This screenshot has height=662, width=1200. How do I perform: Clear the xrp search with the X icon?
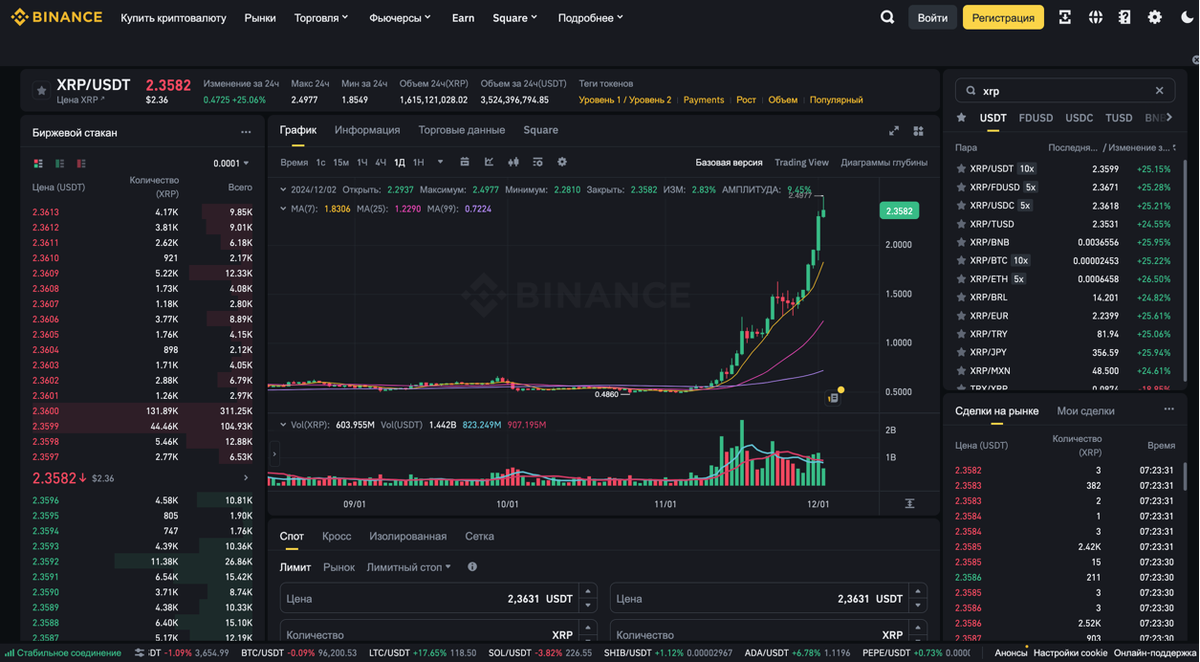click(x=1159, y=91)
